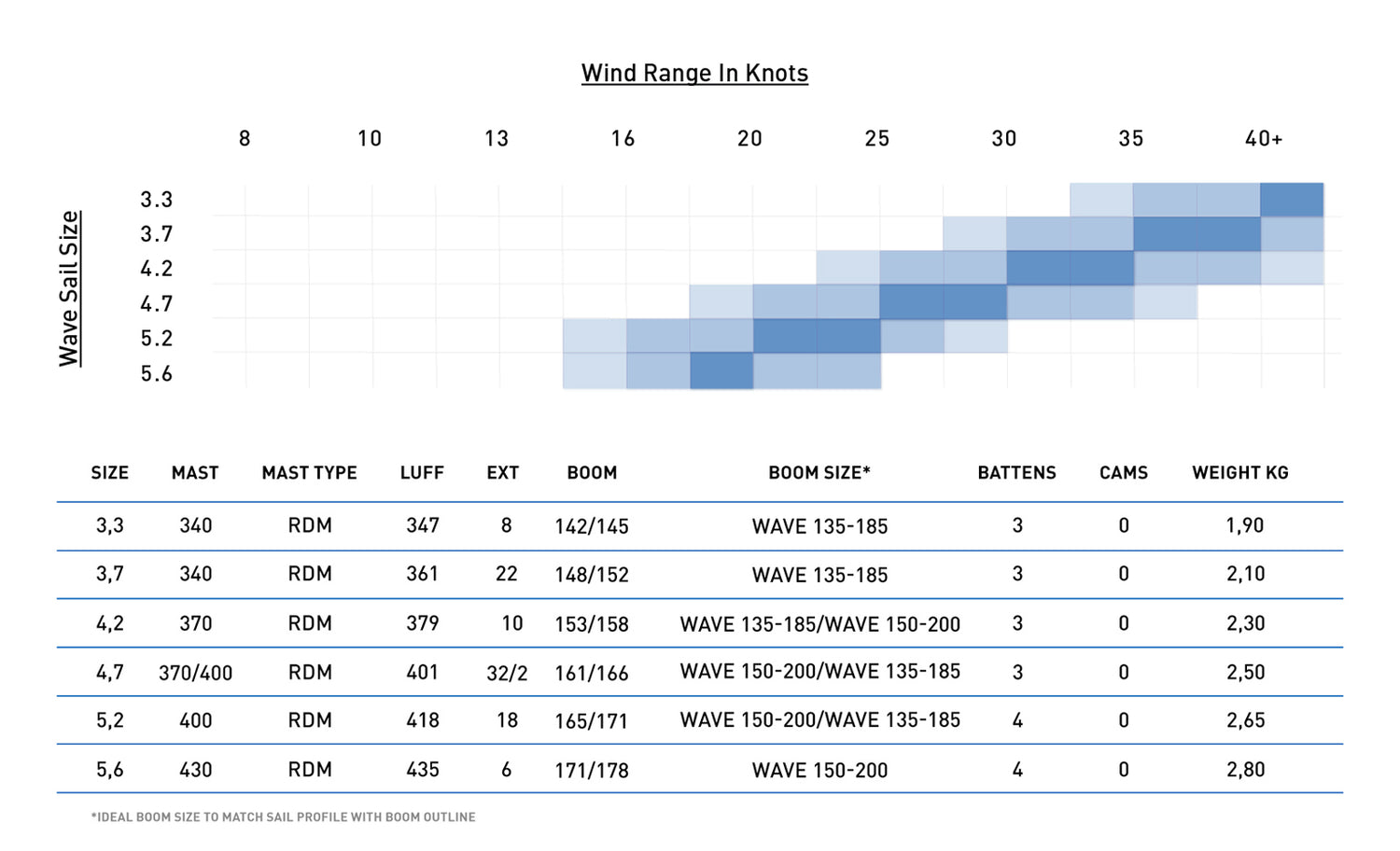Click the MAST TYPE column header
This screenshot has width=1400, height=851.
point(309,473)
